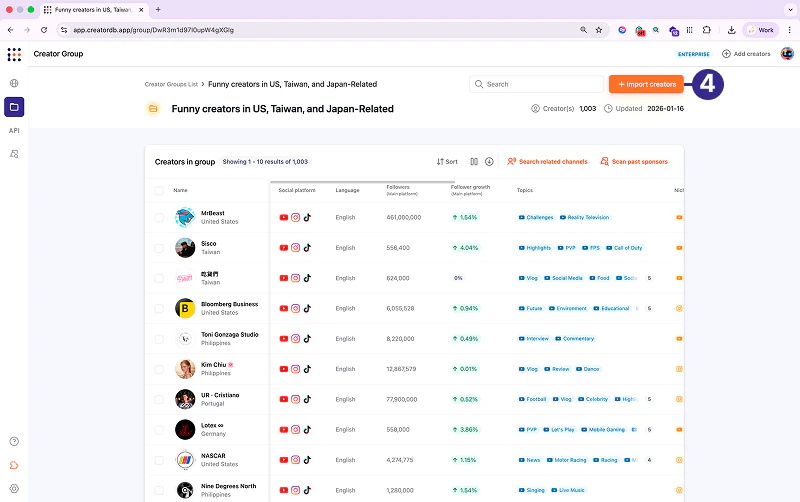Go back to Creator Groups List breadcrumb

(171, 84)
